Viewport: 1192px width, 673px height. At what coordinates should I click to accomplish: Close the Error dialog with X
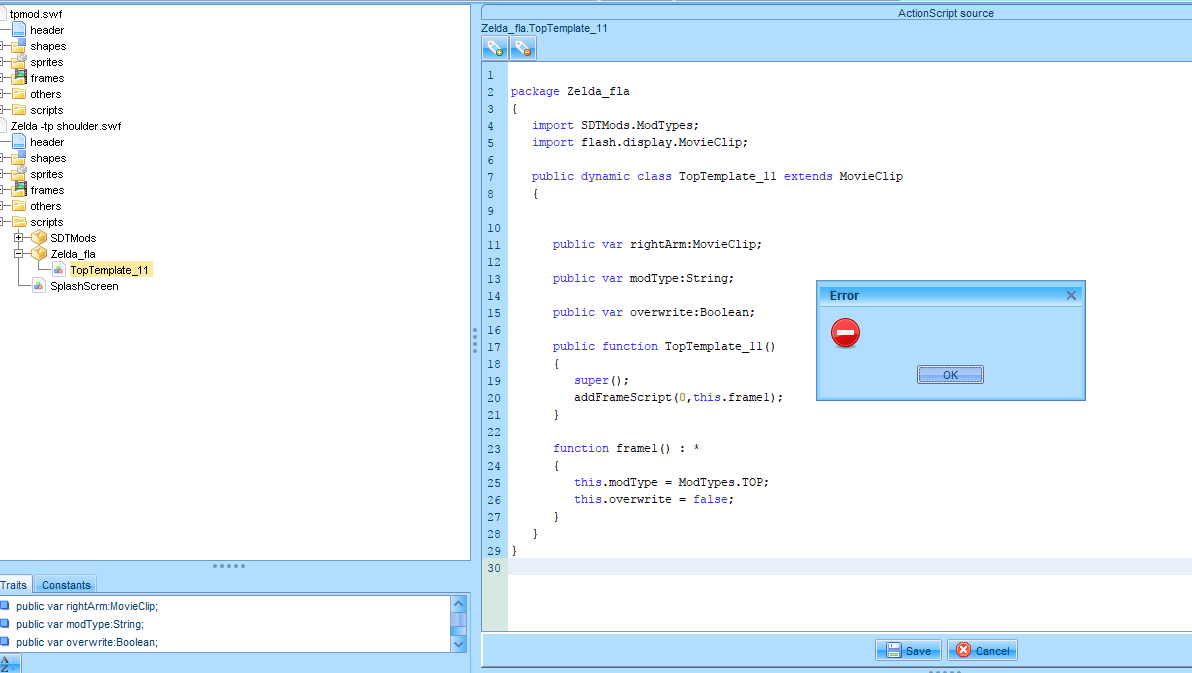click(x=1071, y=296)
